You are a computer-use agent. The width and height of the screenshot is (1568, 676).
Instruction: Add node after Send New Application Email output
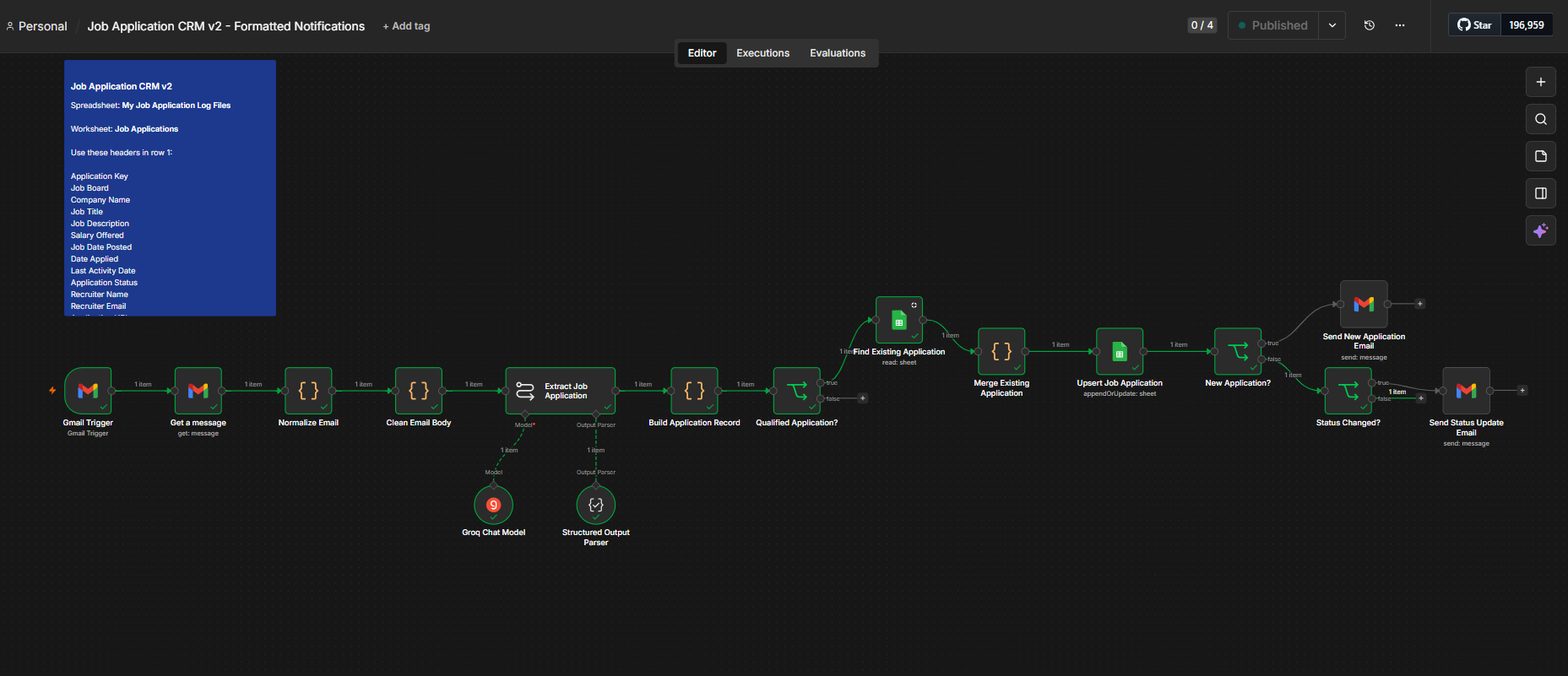point(1420,304)
